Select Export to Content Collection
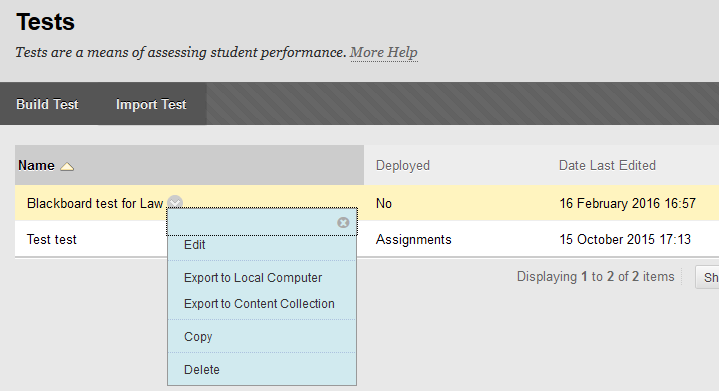 pyautogui.click(x=259, y=304)
